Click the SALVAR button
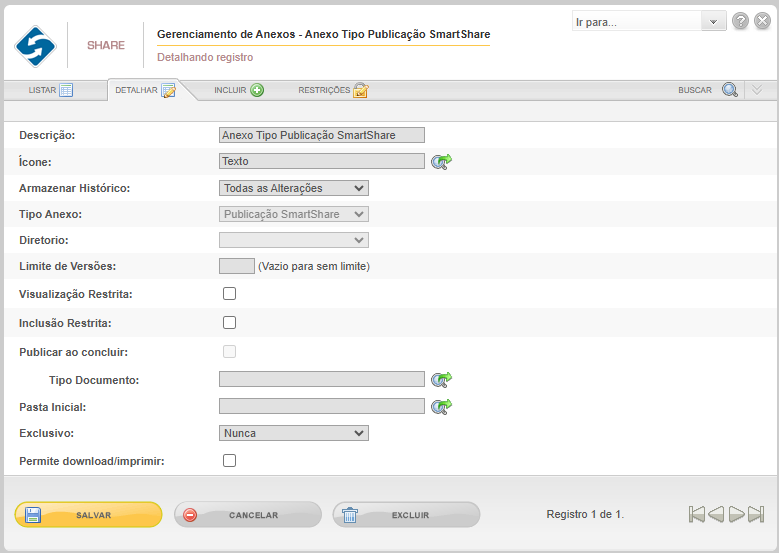The height and width of the screenshot is (553, 779). [x=88, y=515]
